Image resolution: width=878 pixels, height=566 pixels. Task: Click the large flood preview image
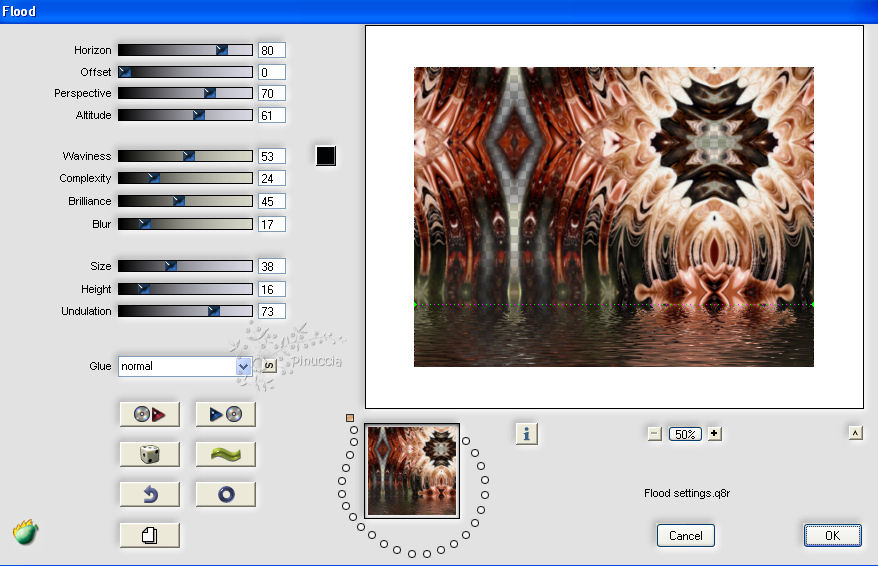[614, 217]
